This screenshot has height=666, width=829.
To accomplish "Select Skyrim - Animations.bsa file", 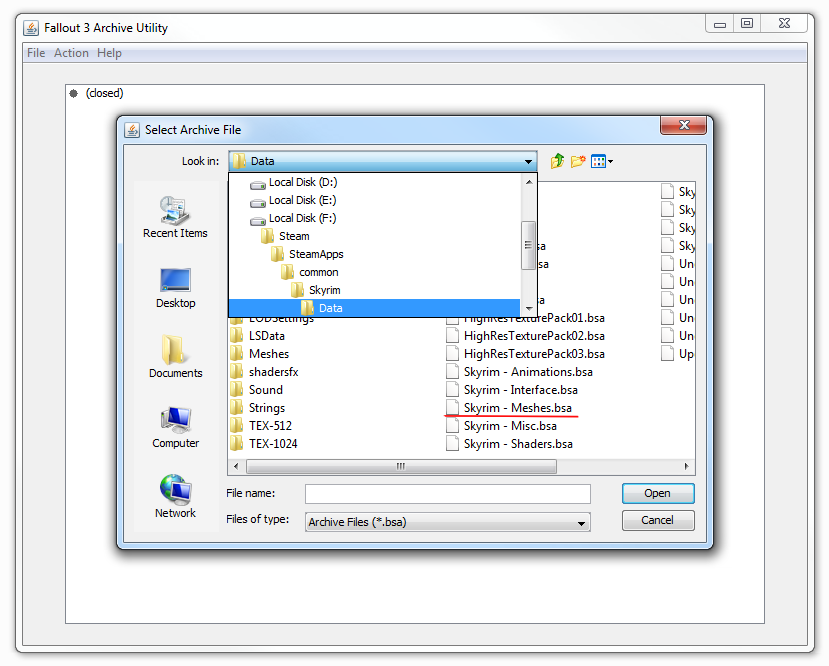I will click(x=520, y=372).
